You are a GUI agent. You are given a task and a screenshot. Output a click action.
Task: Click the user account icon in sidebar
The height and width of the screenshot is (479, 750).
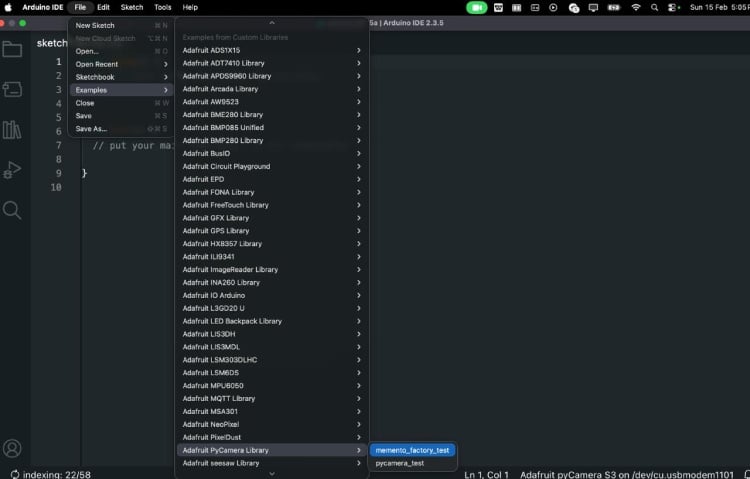click(12, 448)
